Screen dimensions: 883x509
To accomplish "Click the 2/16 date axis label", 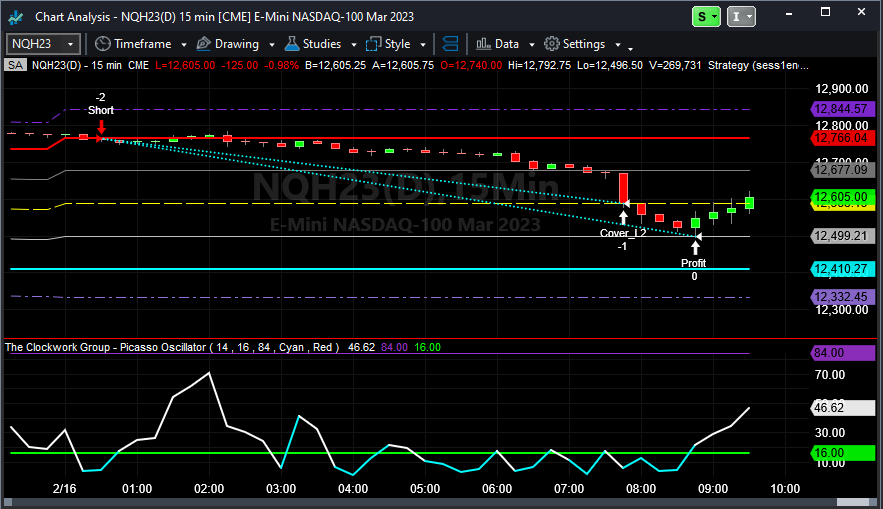I will 64,489.
